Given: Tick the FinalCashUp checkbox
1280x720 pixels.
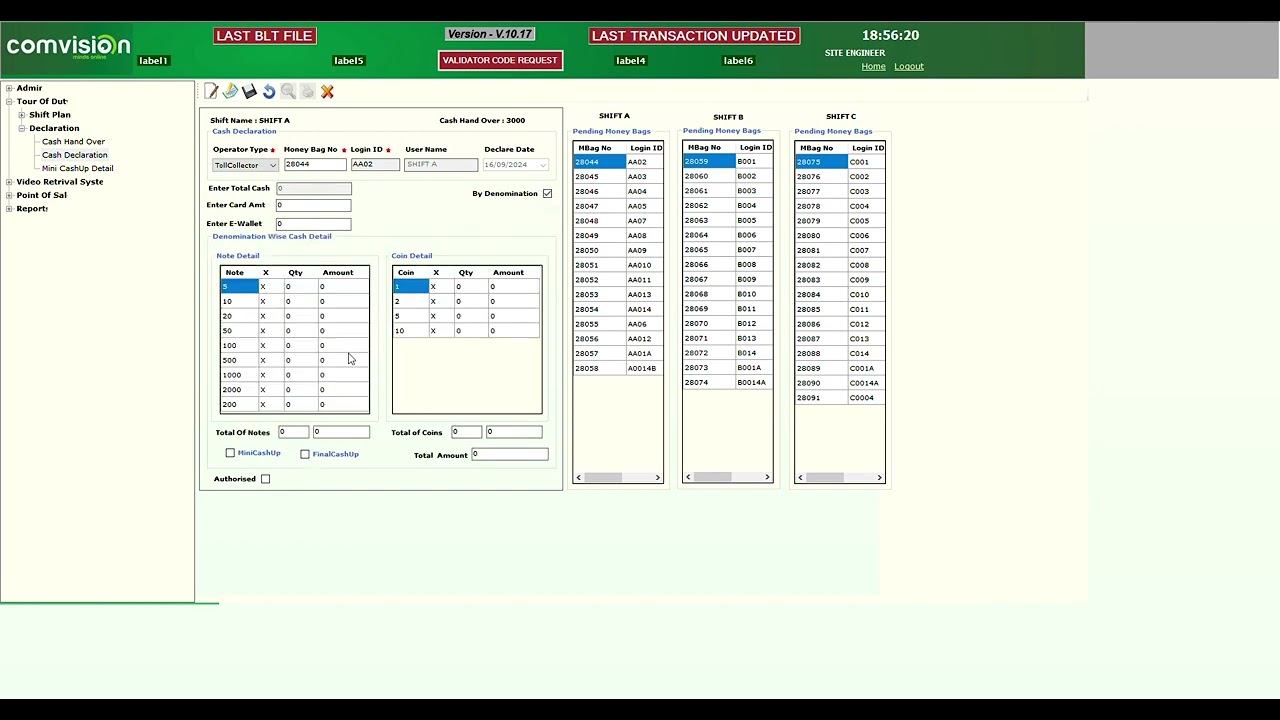Looking at the screenshot, I should [305, 454].
